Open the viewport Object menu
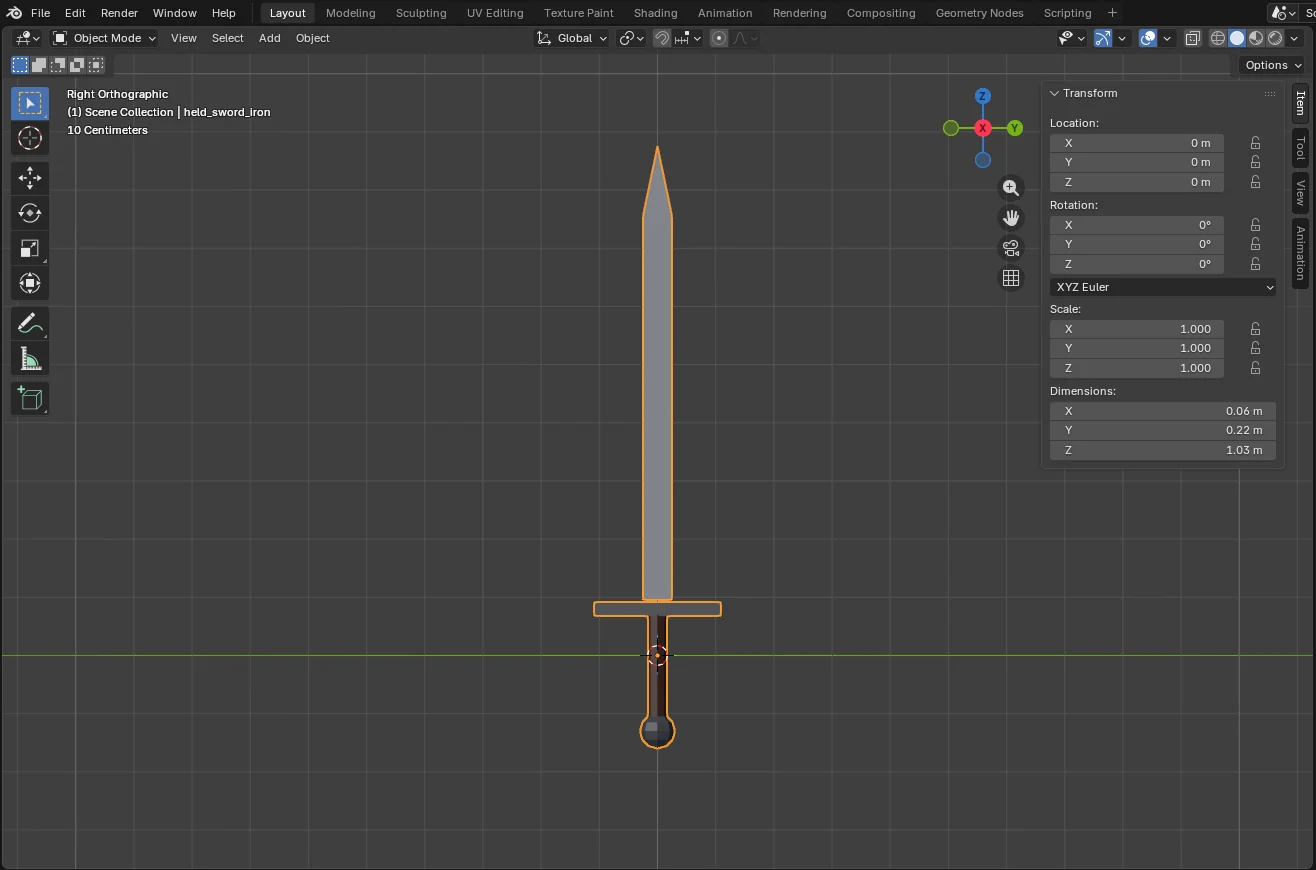This screenshot has height=870, width=1316. (312, 38)
